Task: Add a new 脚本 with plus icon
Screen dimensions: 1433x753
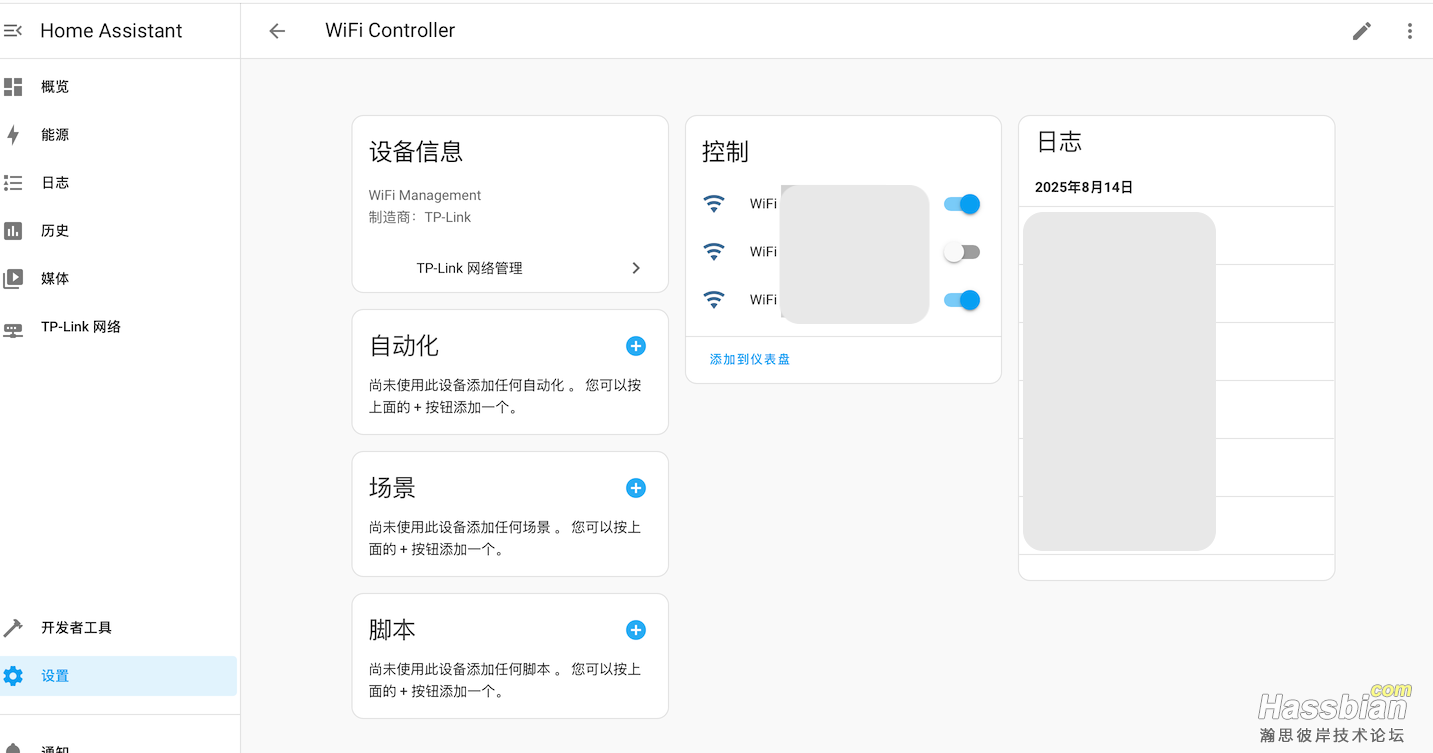Action: [x=636, y=630]
